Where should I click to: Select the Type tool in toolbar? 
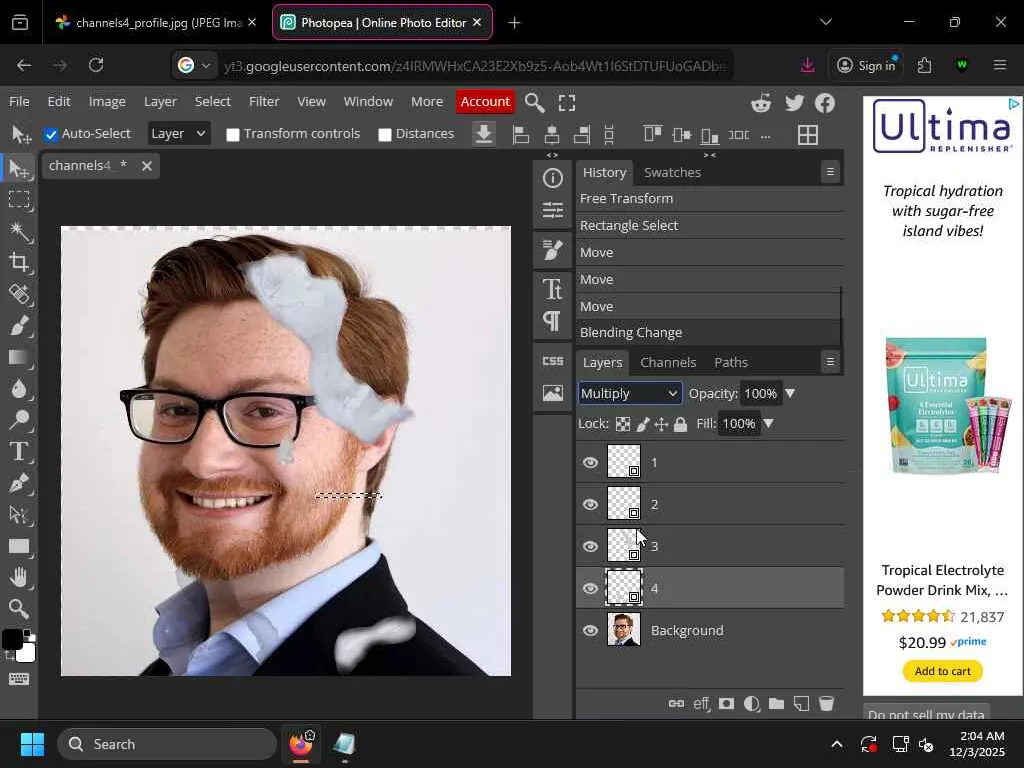[x=18, y=452]
